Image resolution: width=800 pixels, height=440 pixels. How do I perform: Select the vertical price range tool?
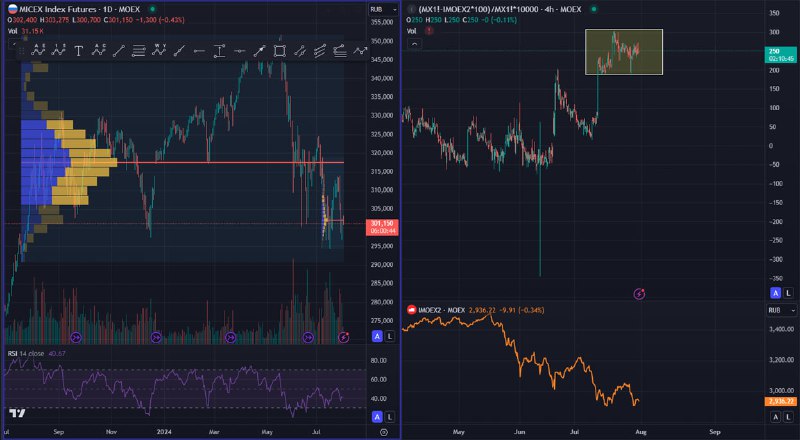click(219, 51)
